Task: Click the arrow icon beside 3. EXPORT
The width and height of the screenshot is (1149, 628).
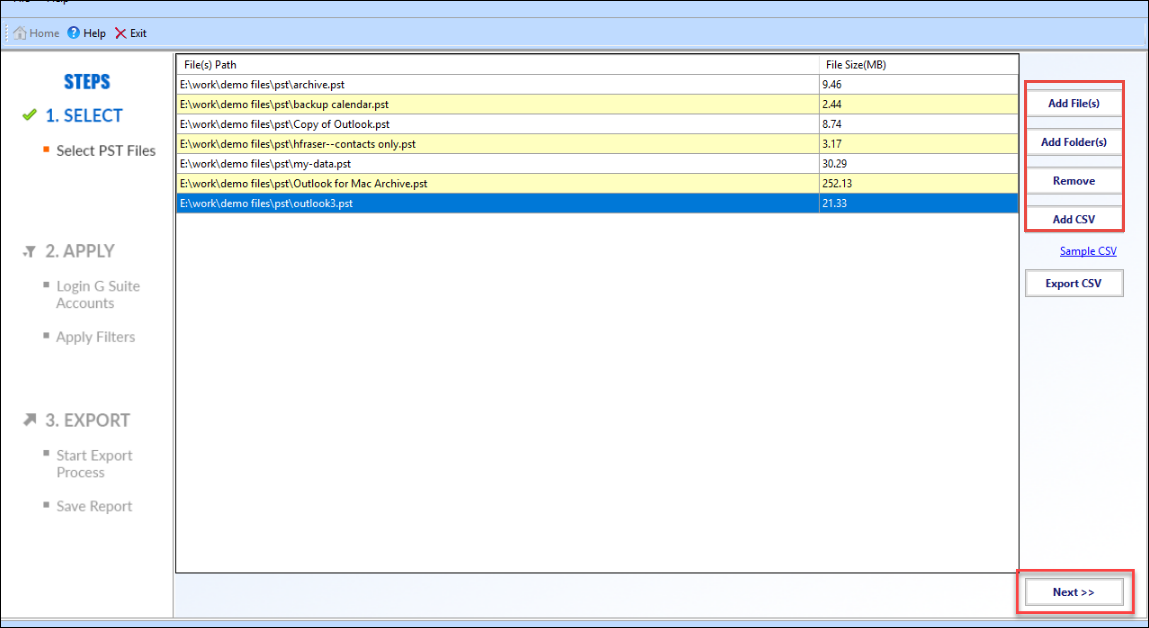Action: click(29, 420)
